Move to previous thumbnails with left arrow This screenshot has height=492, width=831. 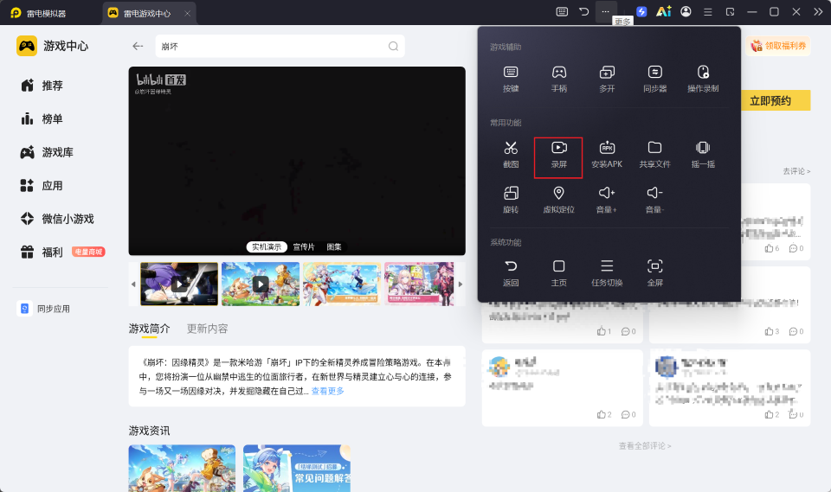pos(133,284)
